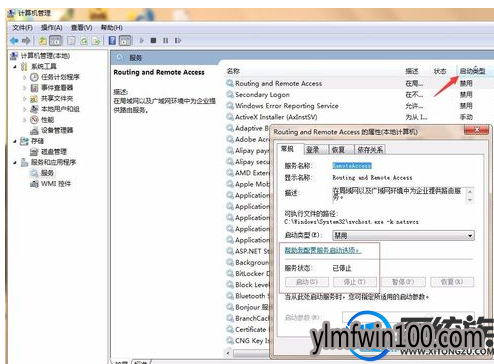Screen dimensions: 494x364
Task: Click the 存储 storage icon
Action: click(x=24, y=141)
